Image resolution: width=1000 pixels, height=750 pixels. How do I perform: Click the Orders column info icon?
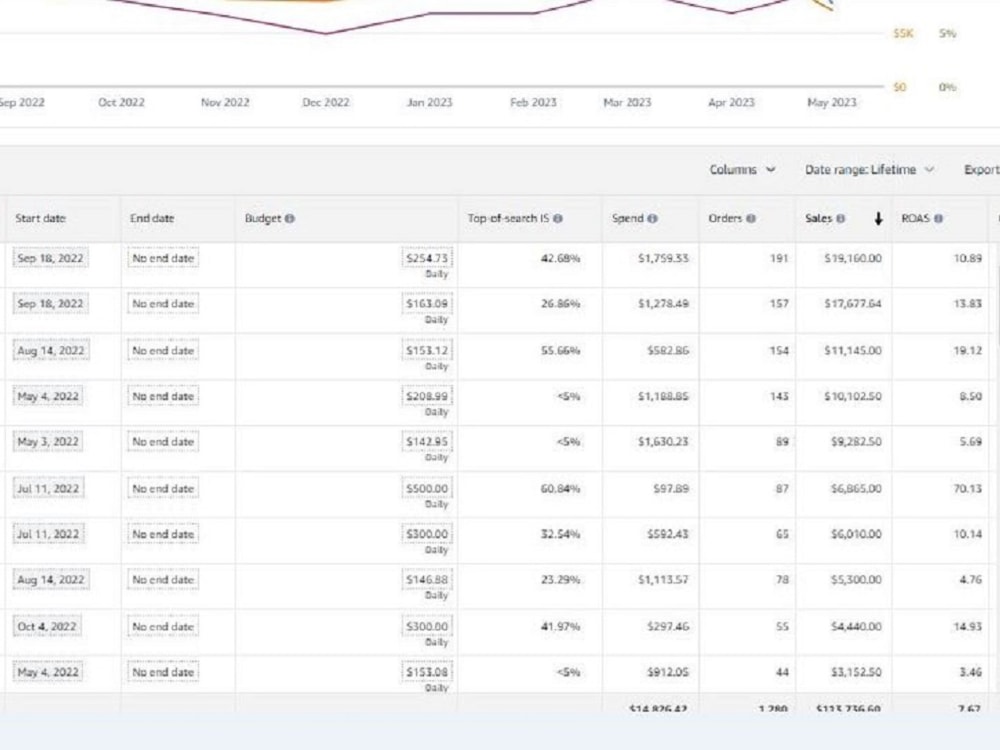click(x=751, y=219)
